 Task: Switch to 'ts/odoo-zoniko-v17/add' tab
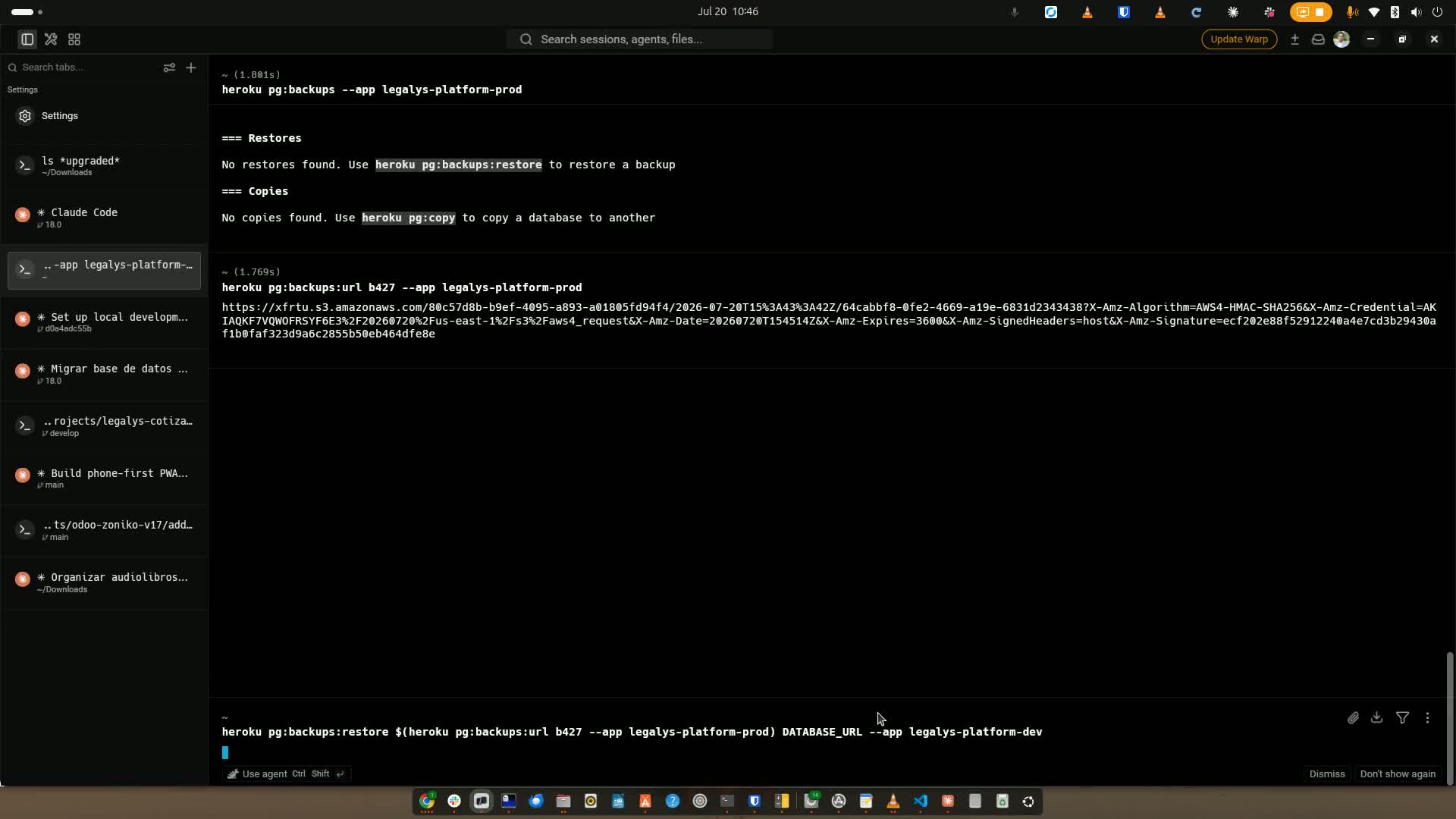point(104,530)
